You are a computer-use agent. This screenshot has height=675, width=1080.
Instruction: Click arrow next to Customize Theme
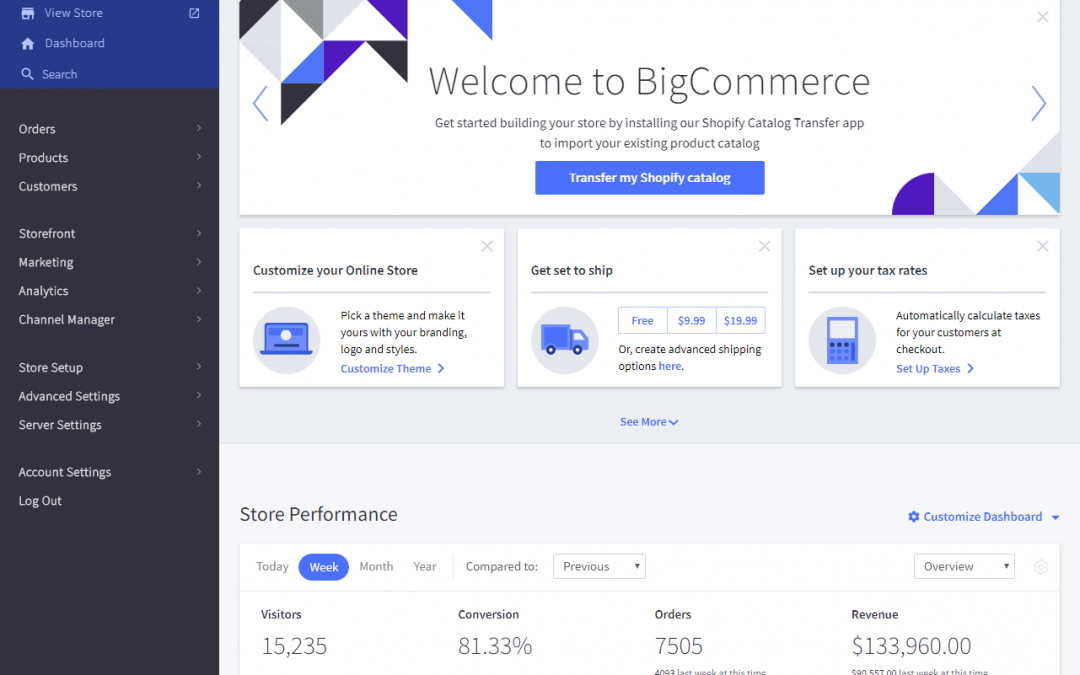441,368
